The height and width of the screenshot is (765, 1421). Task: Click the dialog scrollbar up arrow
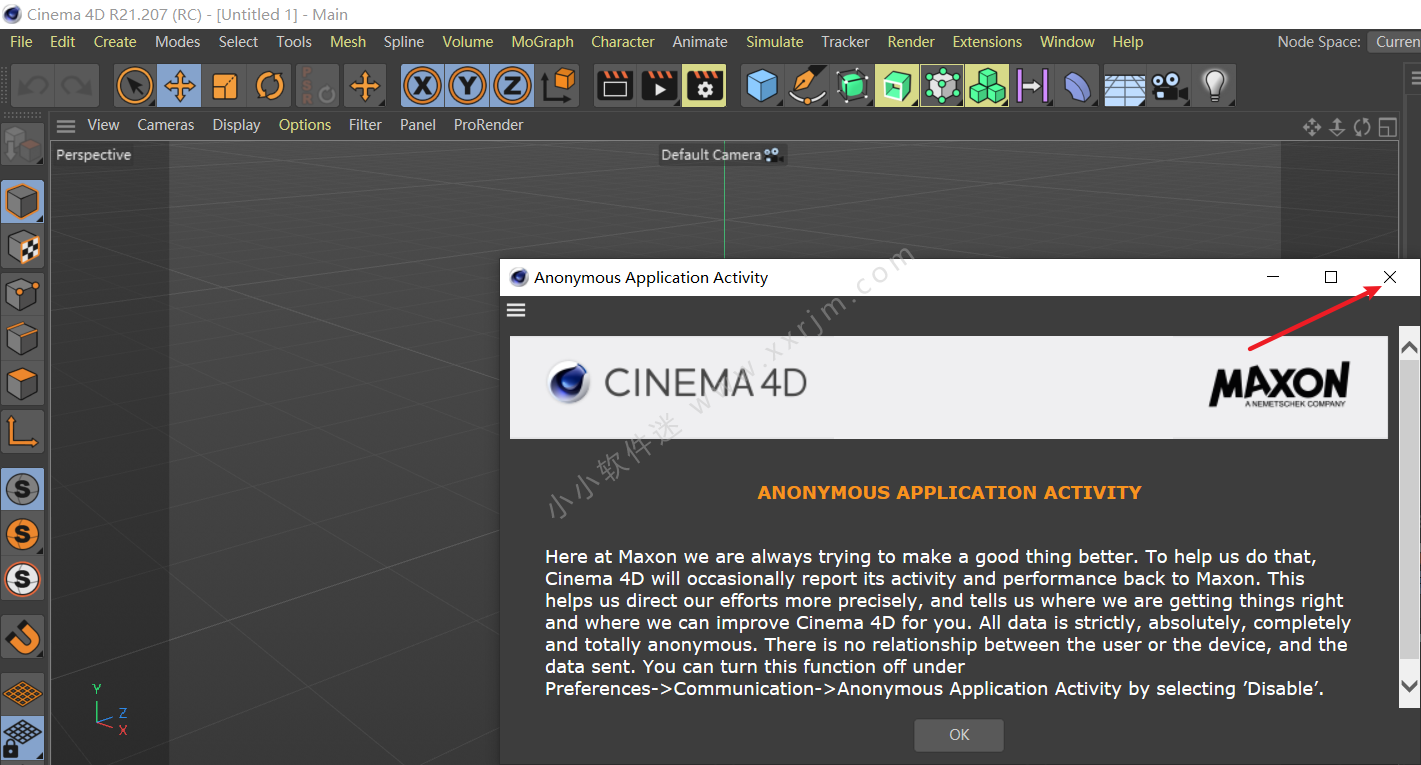tap(1409, 347)
